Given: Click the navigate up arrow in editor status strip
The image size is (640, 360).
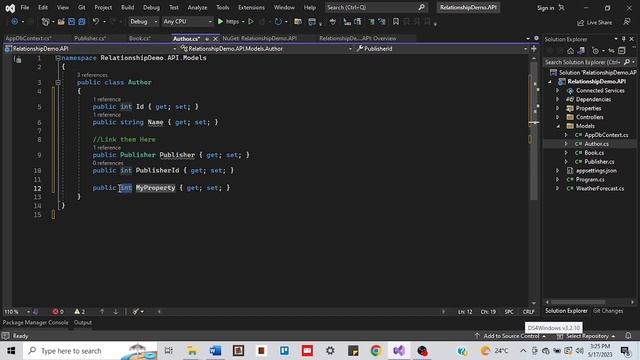Looking at the screenshot, I should (102, 311).
